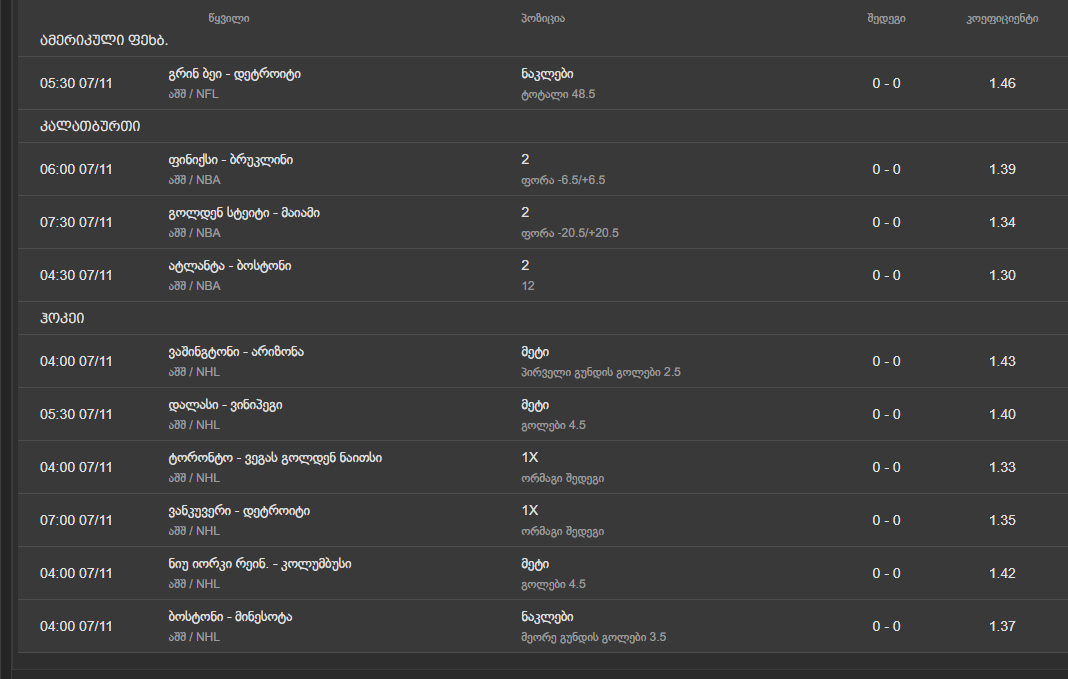Click the 1.39 coefficient for ფინიქსი - ბრუკლინი
Viewport: 1068px width, 679px height.
1002,169
